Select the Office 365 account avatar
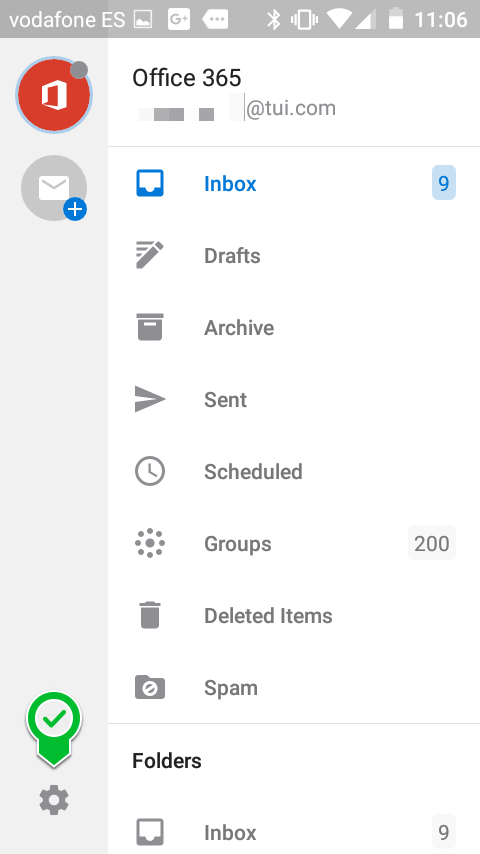Viewport: 480px width, 854px height. click(x=54, y=95)
